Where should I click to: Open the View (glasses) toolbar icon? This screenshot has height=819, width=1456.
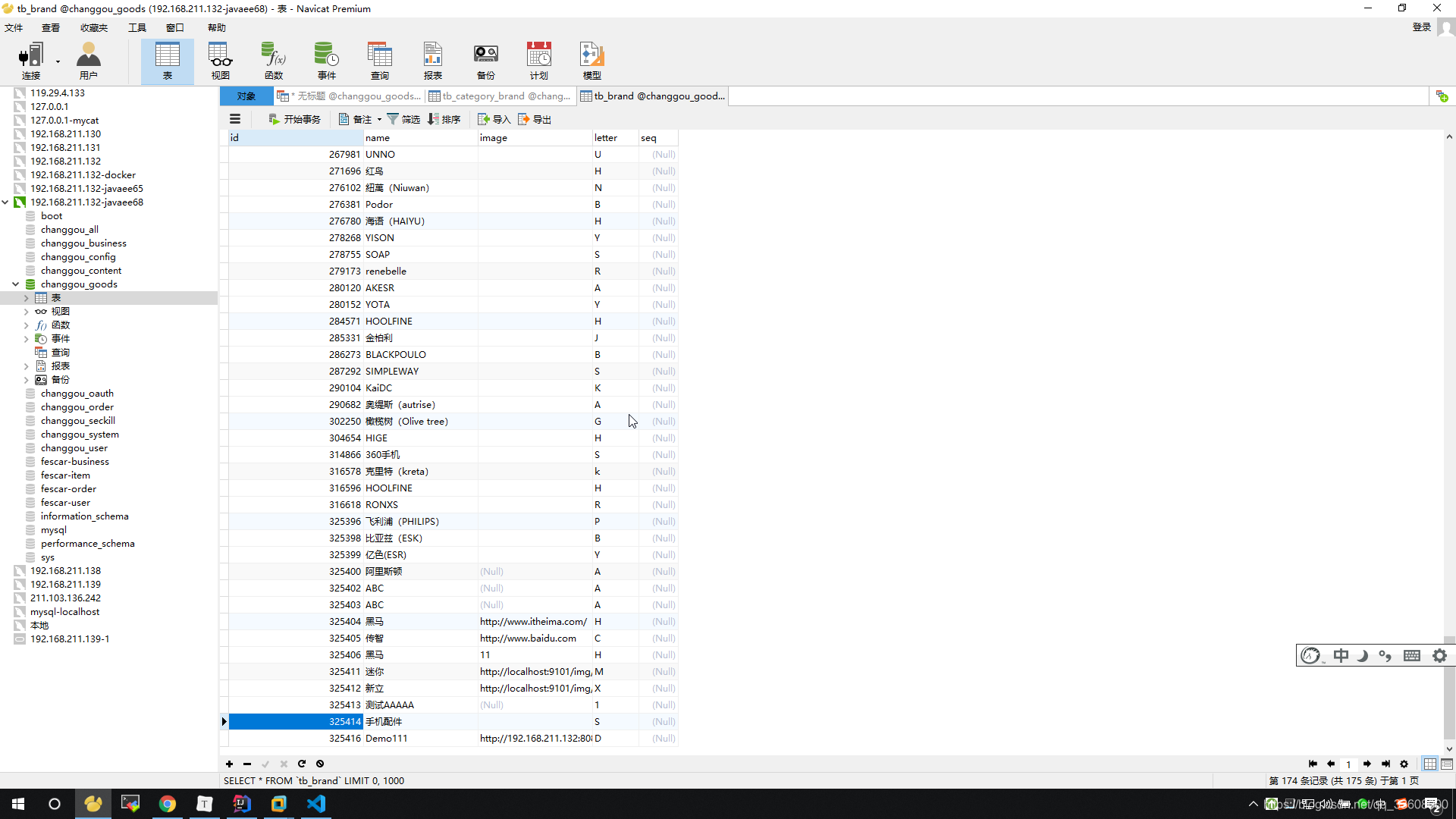221,61
